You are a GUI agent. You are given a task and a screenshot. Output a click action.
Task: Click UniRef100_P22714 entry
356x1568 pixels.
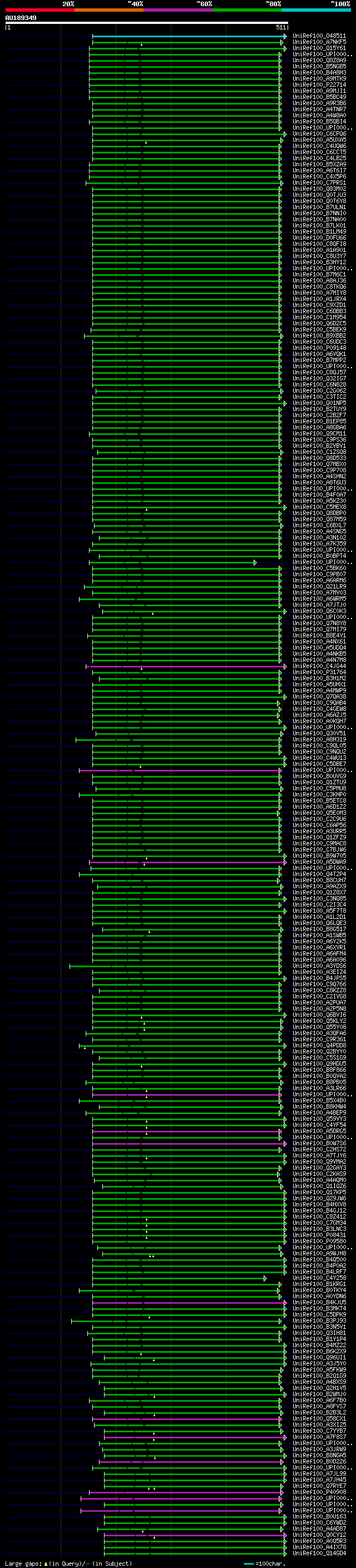pos(319,85)
